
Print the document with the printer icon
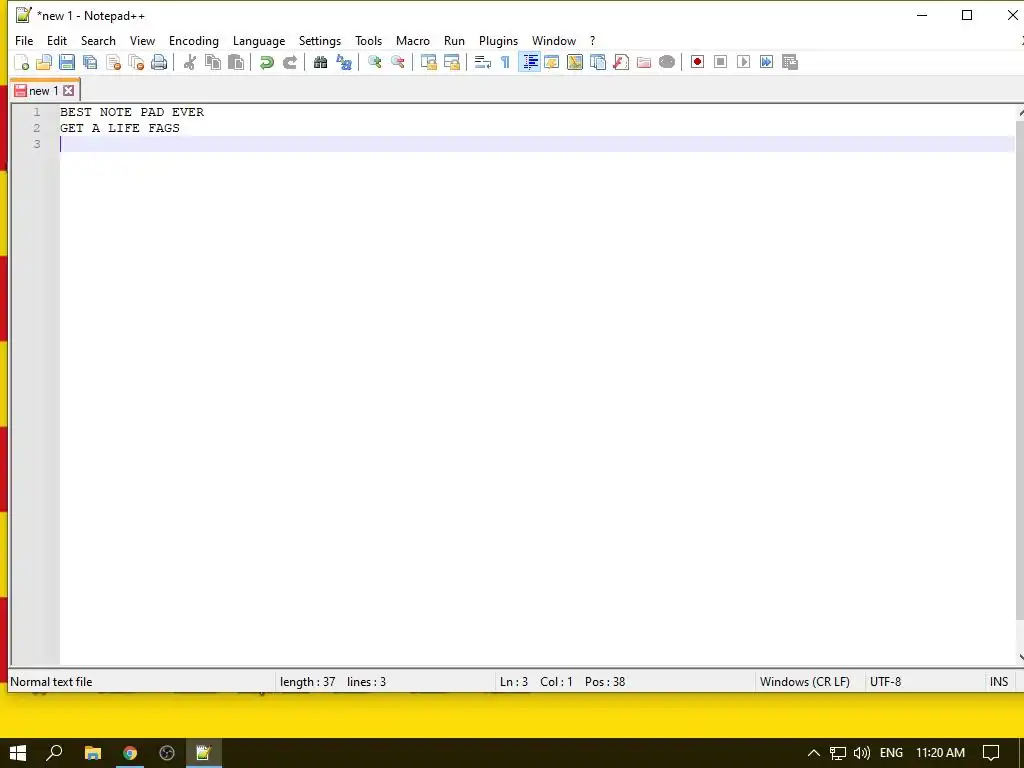tap(159, 62)
